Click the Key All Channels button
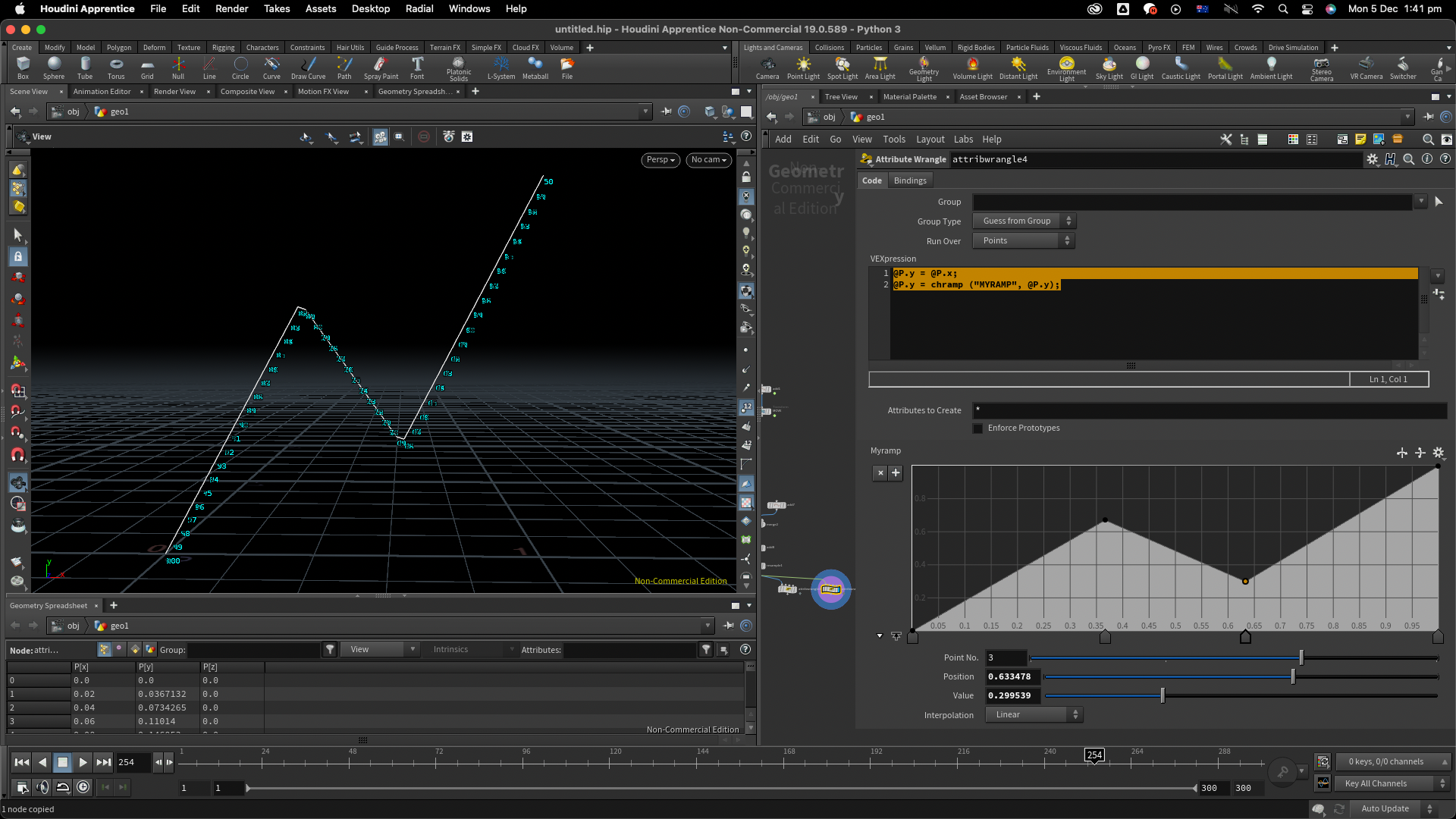 point(1383,784)
